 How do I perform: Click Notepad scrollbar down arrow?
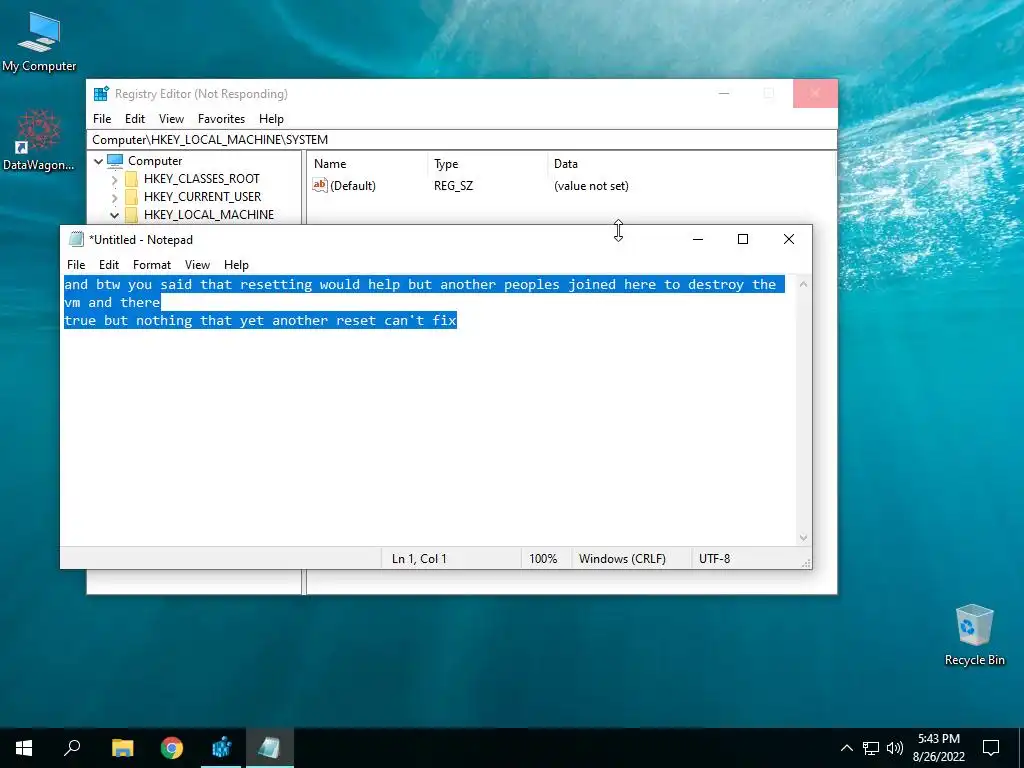(803, 538)
